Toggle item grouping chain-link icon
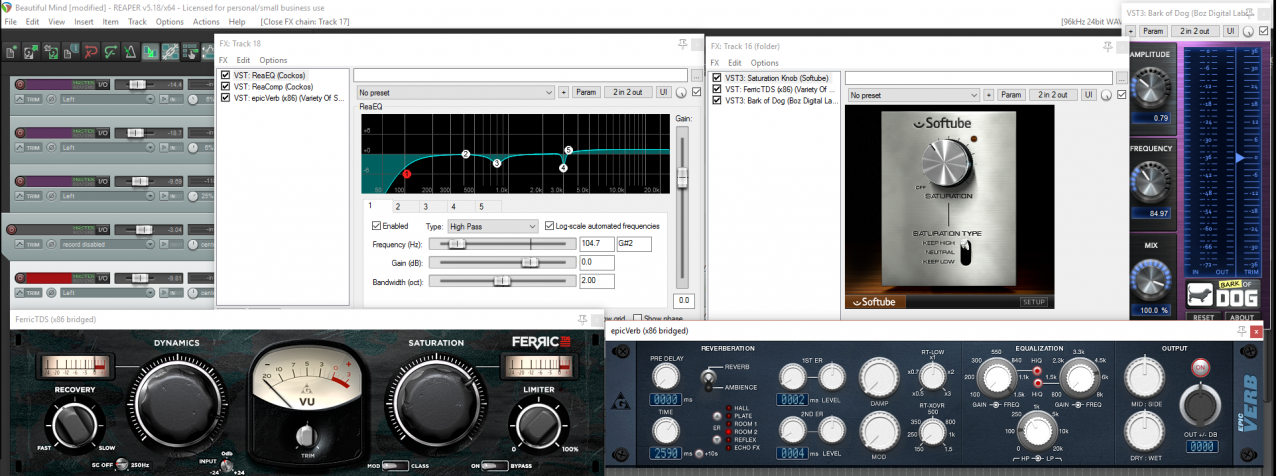The width and height of the screenshot is (1280, 476). [170, 51]
